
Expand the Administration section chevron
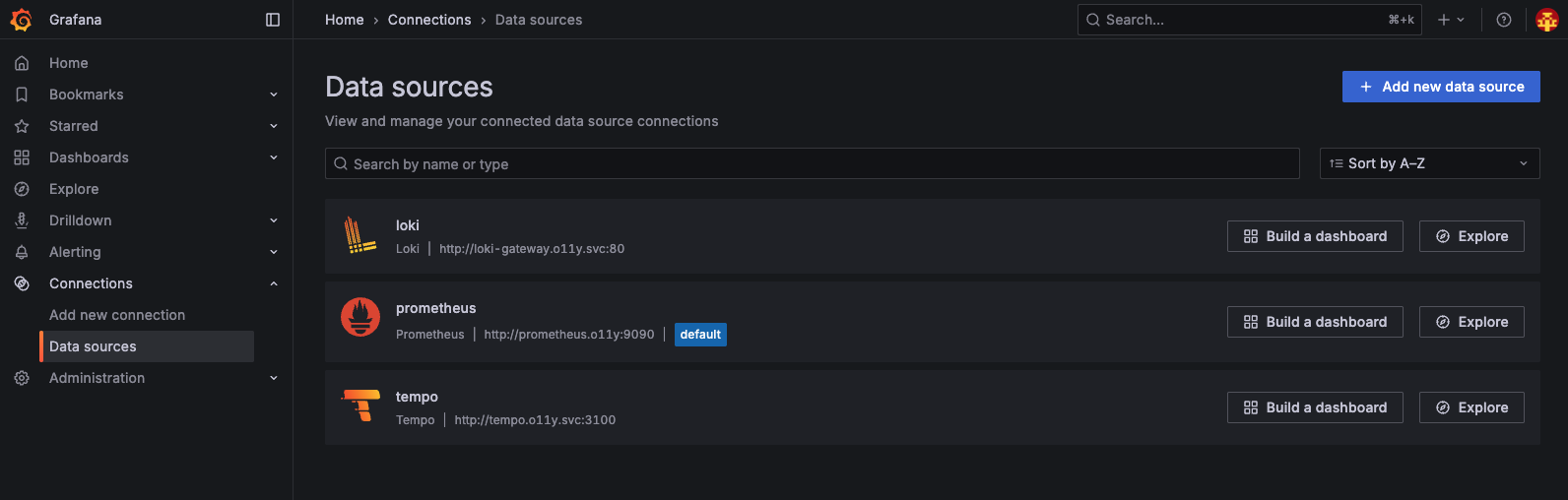pyautogui.click(x=274, y=378)
